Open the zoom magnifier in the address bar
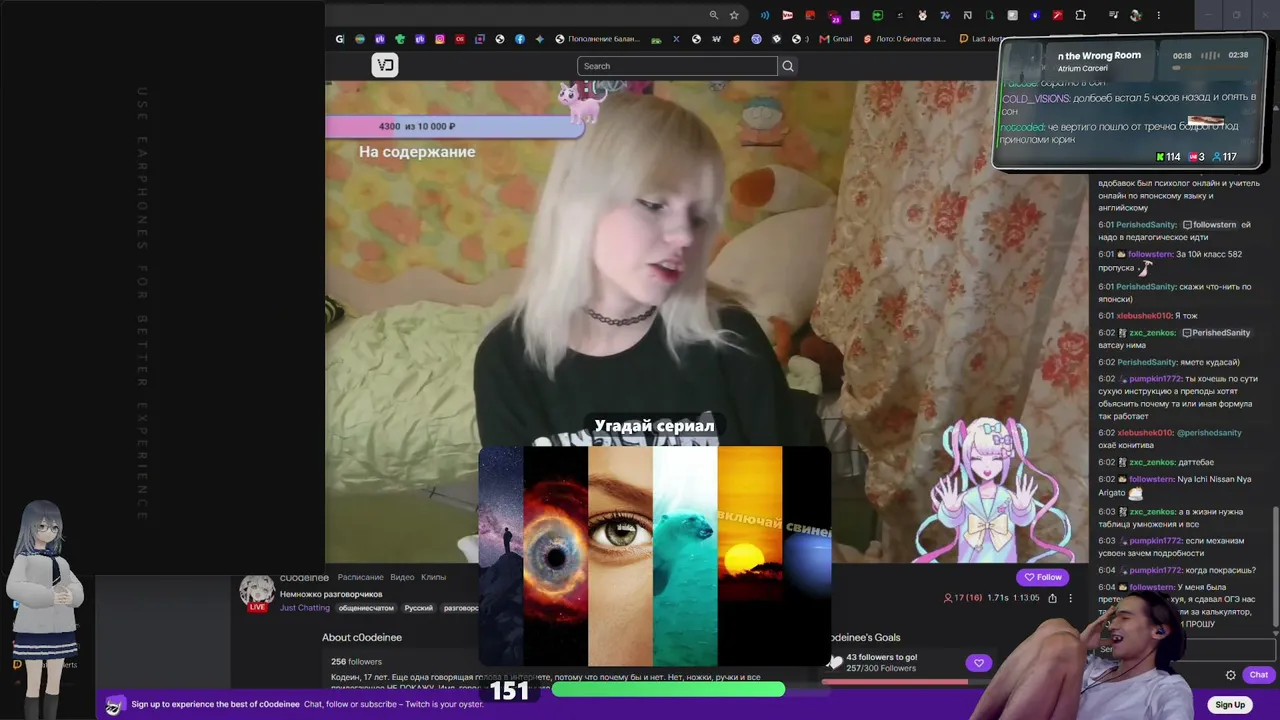1280x720 pixels. (713, 15)
